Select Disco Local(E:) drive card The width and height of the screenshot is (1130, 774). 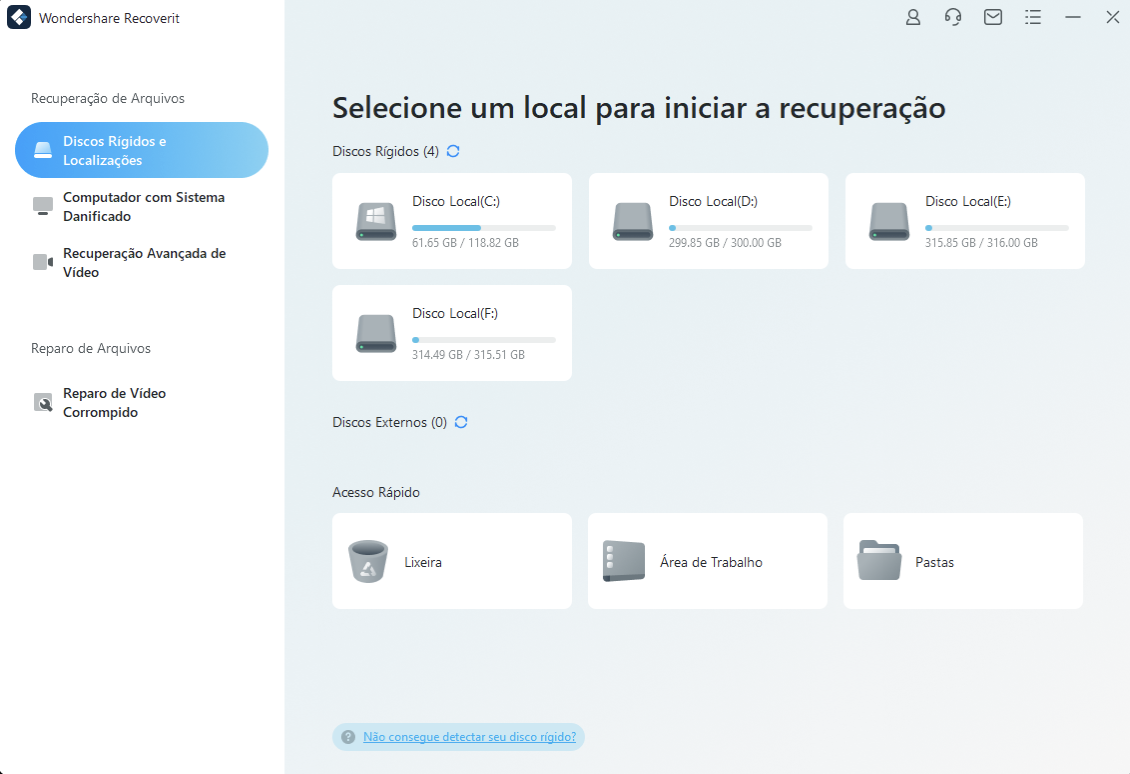pyautogui.click(x=964, y=220)
